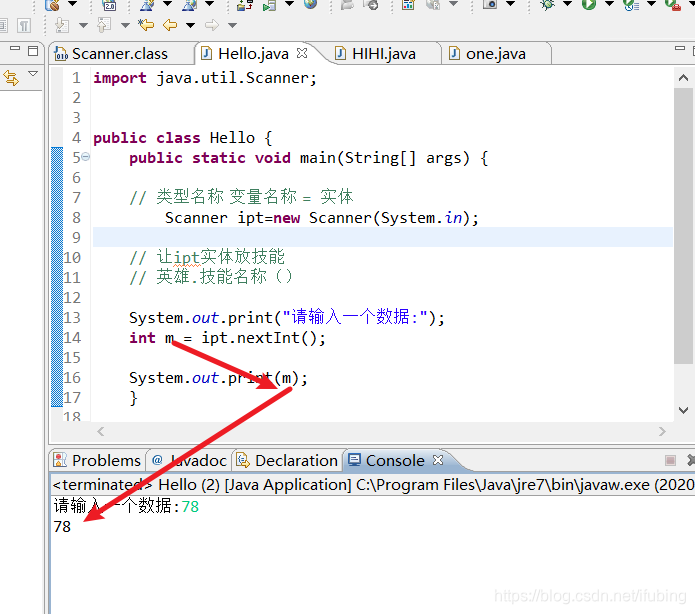Open dropdown next to the server run icon
This screenshot has height=614, width=695.
[289, 4]
